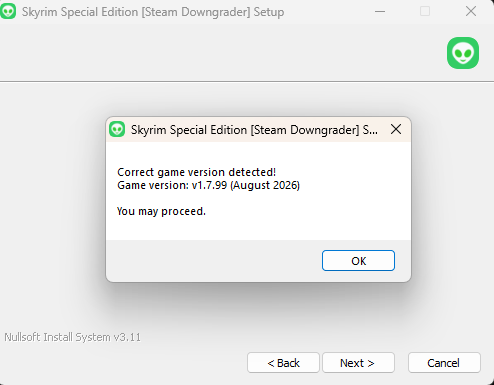Click the Setup window's title text
494x385 pixels.
point(153,12)
